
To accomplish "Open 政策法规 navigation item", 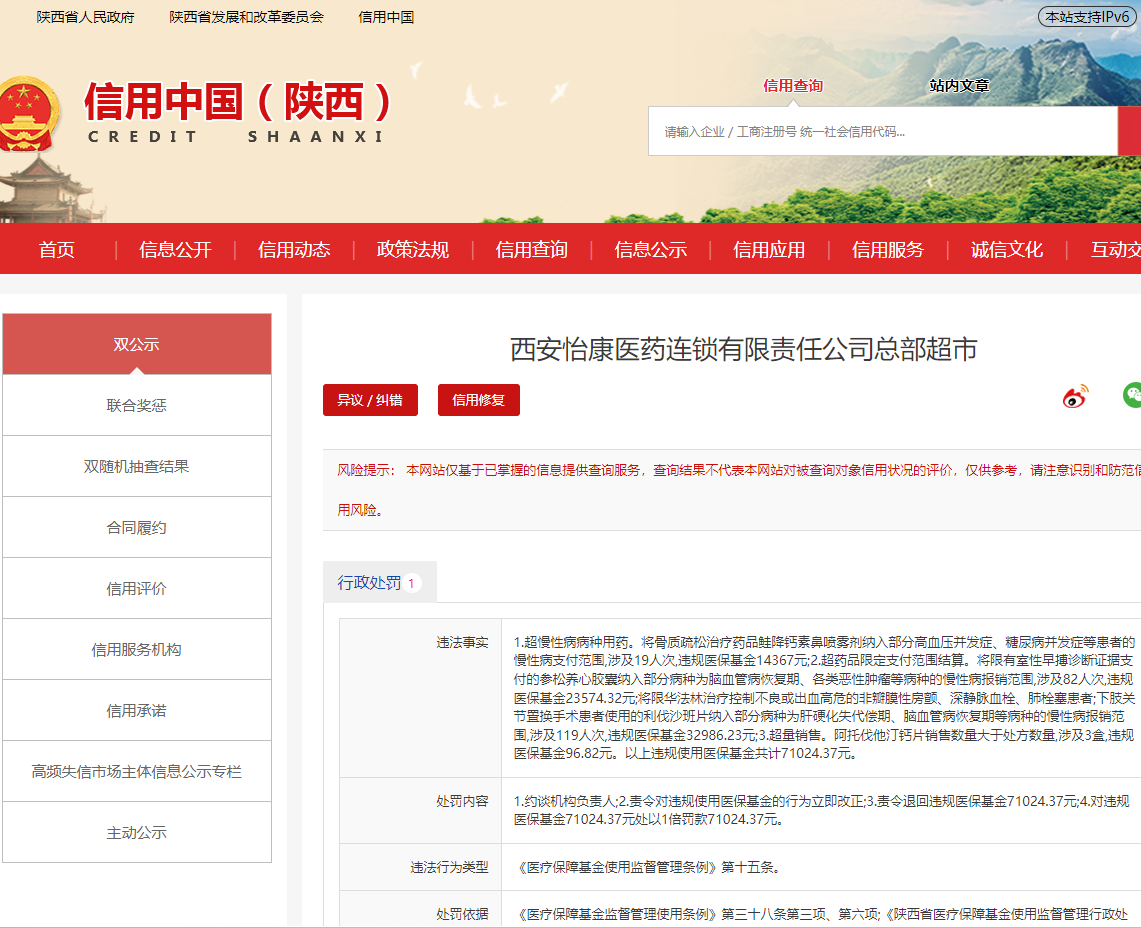I will 413,250.
